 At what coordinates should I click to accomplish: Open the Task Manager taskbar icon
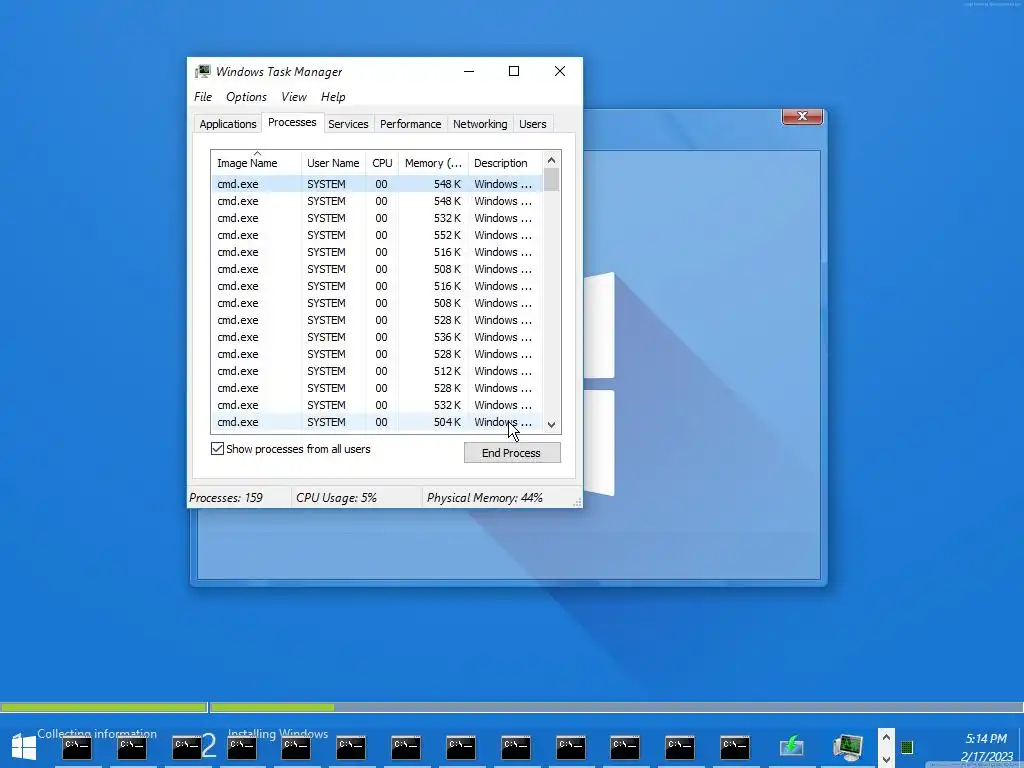[x=848, y=746]
